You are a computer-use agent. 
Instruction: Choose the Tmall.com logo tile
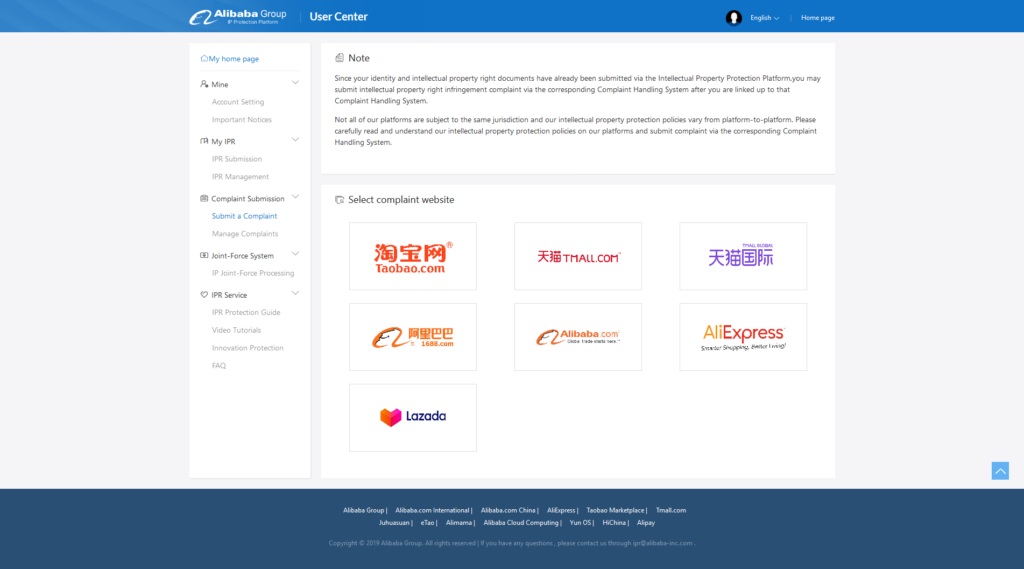[577, 257]
